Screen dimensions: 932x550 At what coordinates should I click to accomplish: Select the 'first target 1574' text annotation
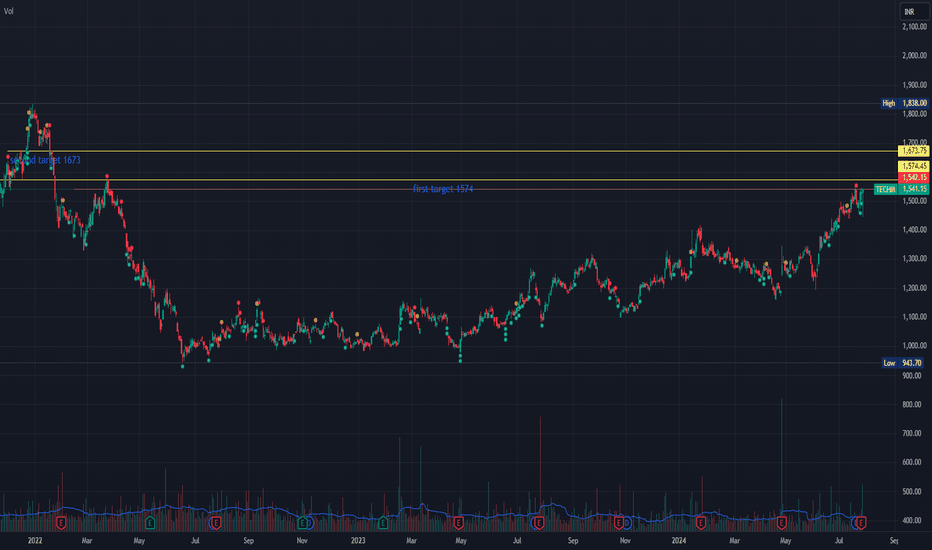[443, 188]
